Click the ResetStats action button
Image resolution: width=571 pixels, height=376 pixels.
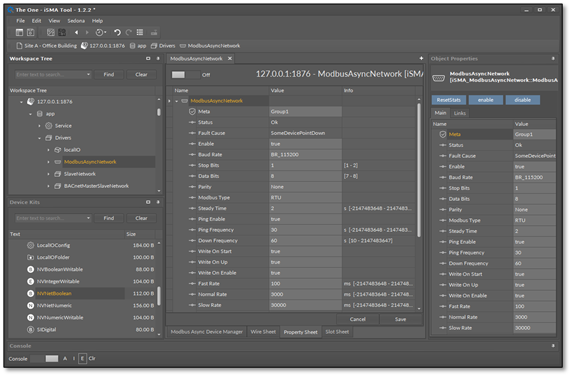(449, 100)
